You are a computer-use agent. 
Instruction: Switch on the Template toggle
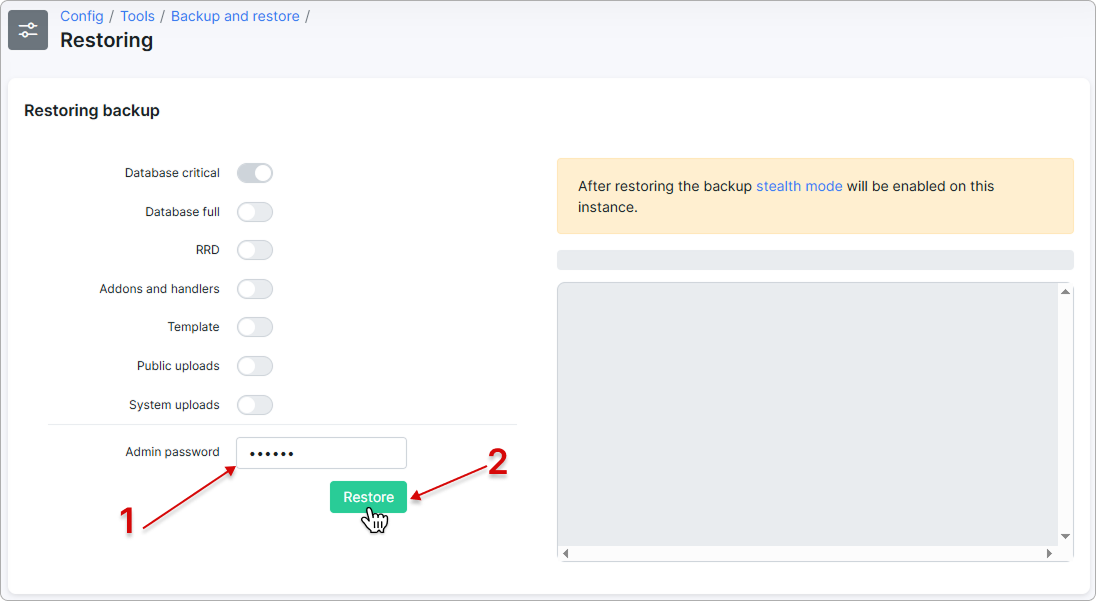255,327
